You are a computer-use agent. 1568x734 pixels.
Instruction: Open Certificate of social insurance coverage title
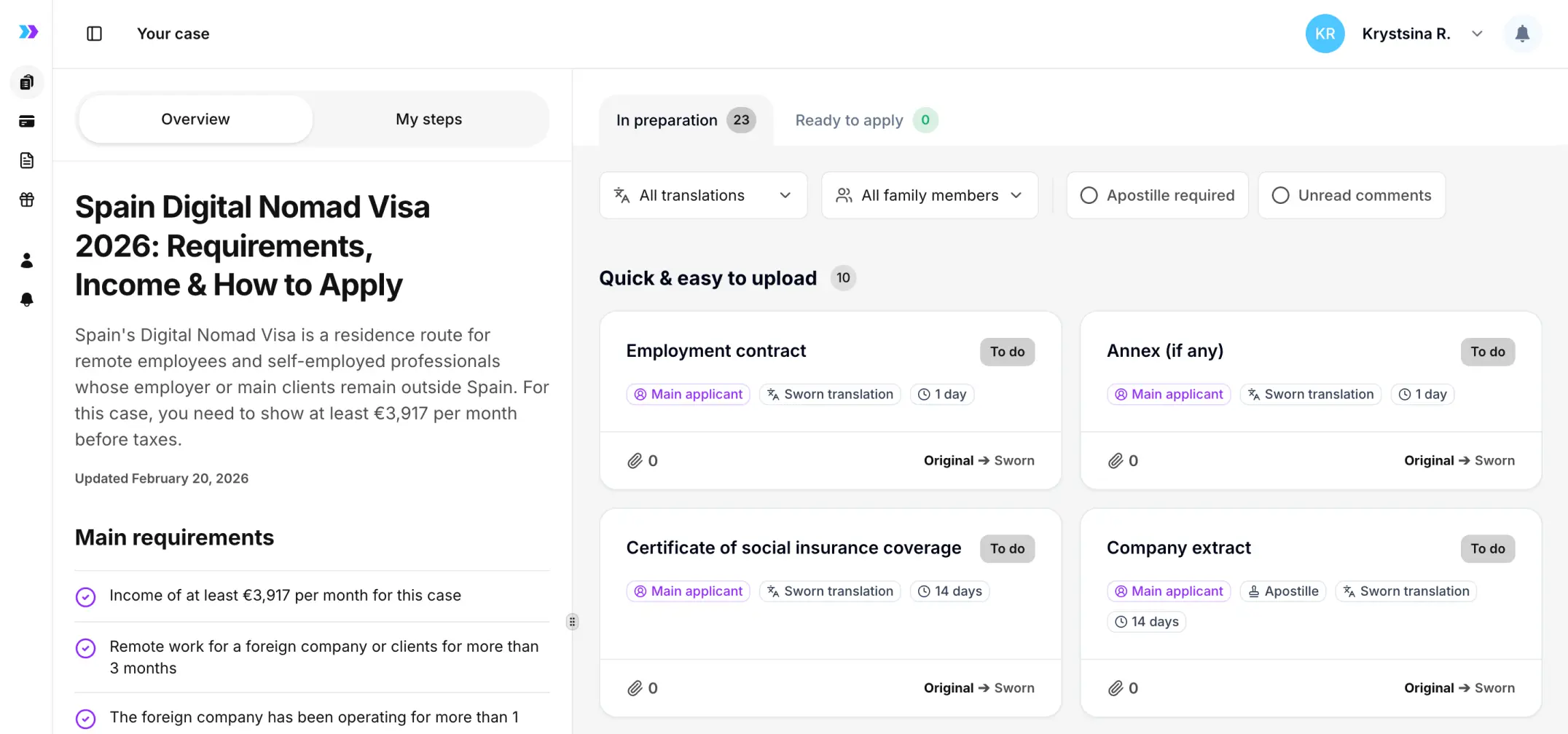coord(793,548)
